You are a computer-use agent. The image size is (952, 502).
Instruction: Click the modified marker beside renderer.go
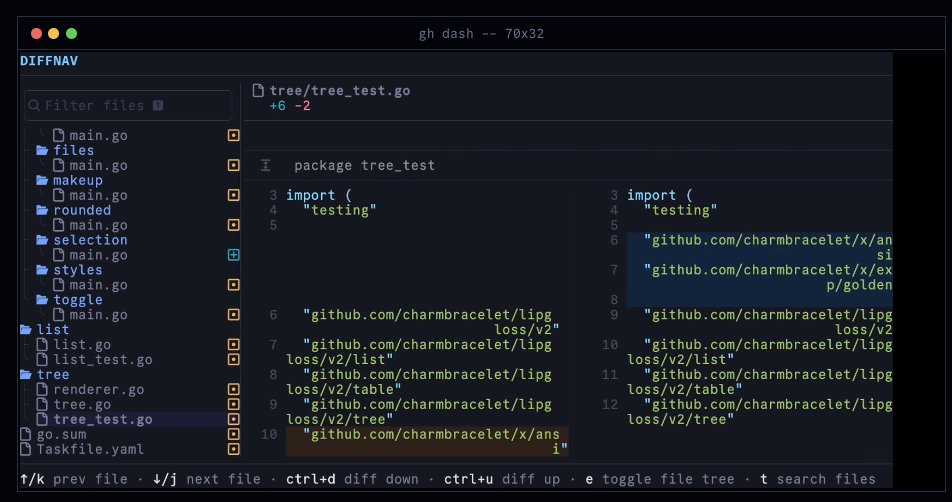pos(234,389)
